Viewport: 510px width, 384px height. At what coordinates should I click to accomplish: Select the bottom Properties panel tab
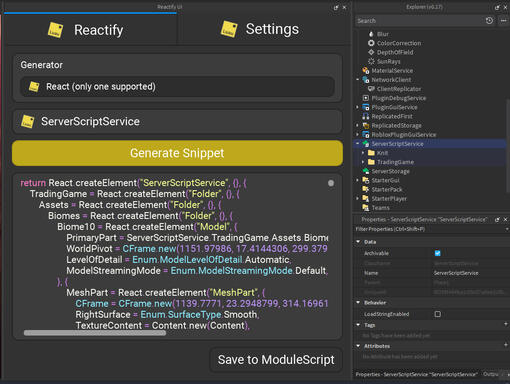coord(417,374)
